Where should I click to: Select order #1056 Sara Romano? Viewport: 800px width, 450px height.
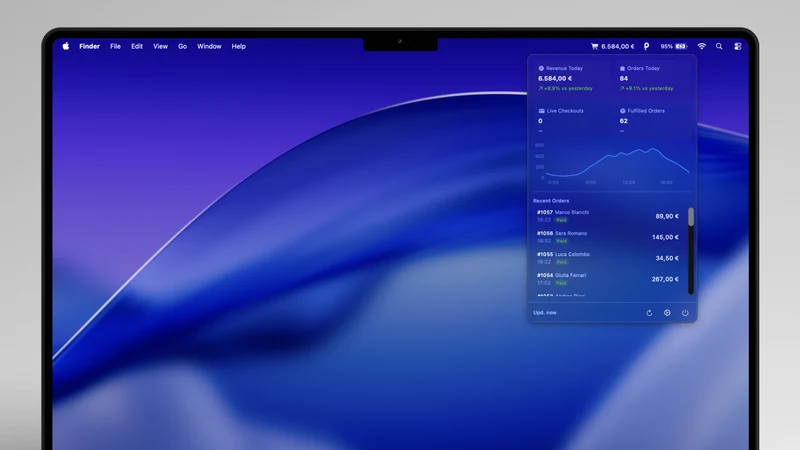(x=608, y=237)
